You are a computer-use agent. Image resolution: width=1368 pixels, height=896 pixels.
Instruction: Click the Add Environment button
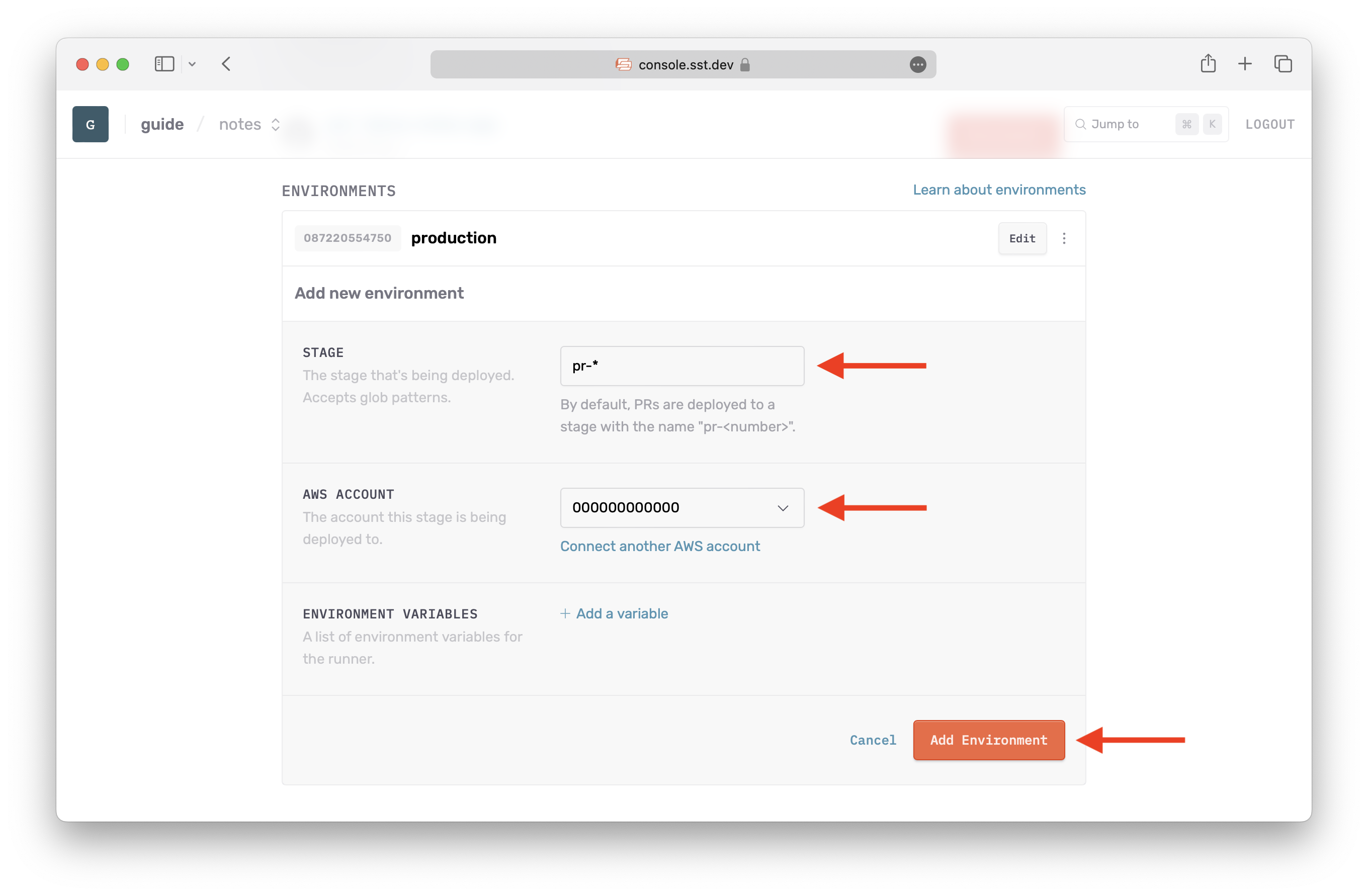point(988,739)
